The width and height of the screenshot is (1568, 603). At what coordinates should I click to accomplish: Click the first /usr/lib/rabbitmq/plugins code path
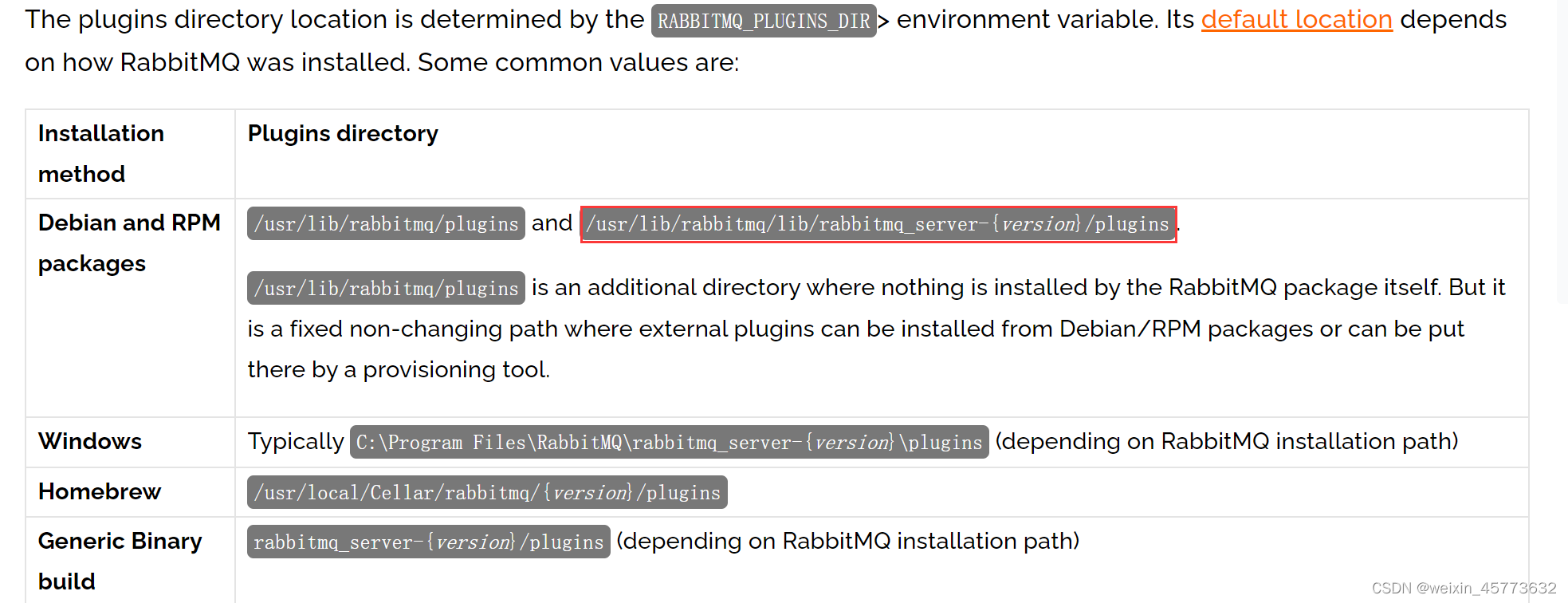click(x=386, y=223)
